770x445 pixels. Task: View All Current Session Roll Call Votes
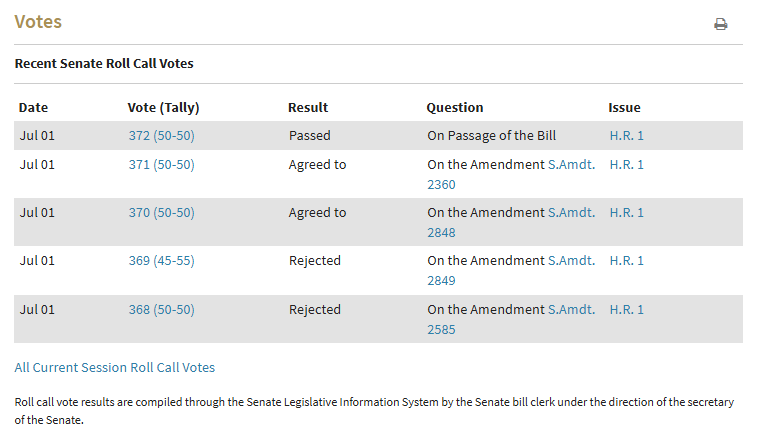point(114,367)
